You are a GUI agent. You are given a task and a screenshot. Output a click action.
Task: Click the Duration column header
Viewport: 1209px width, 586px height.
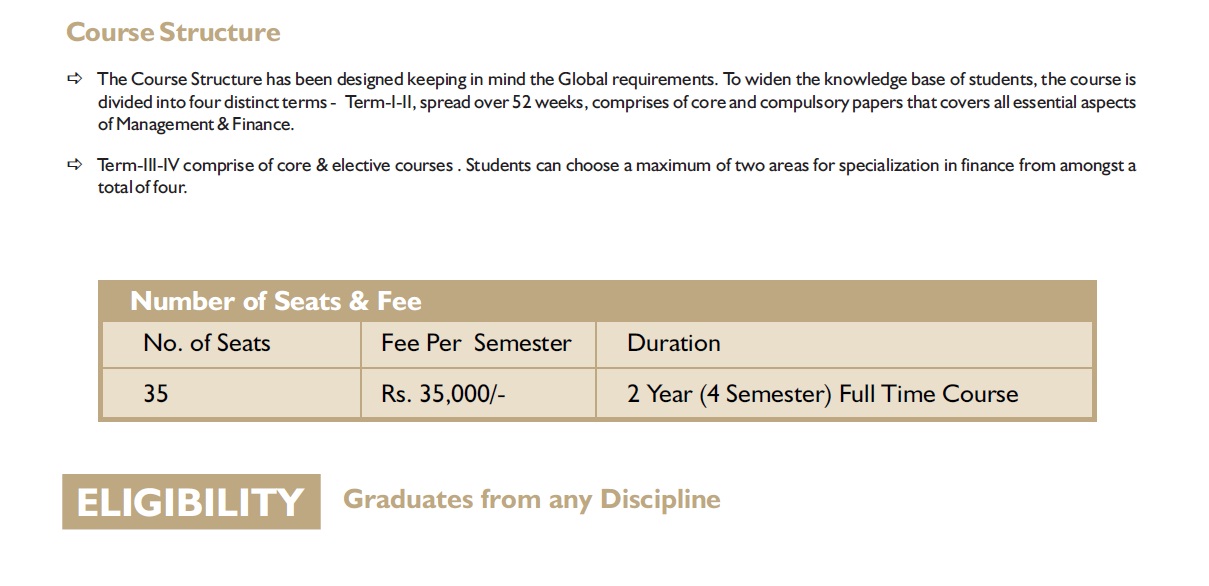673,344
